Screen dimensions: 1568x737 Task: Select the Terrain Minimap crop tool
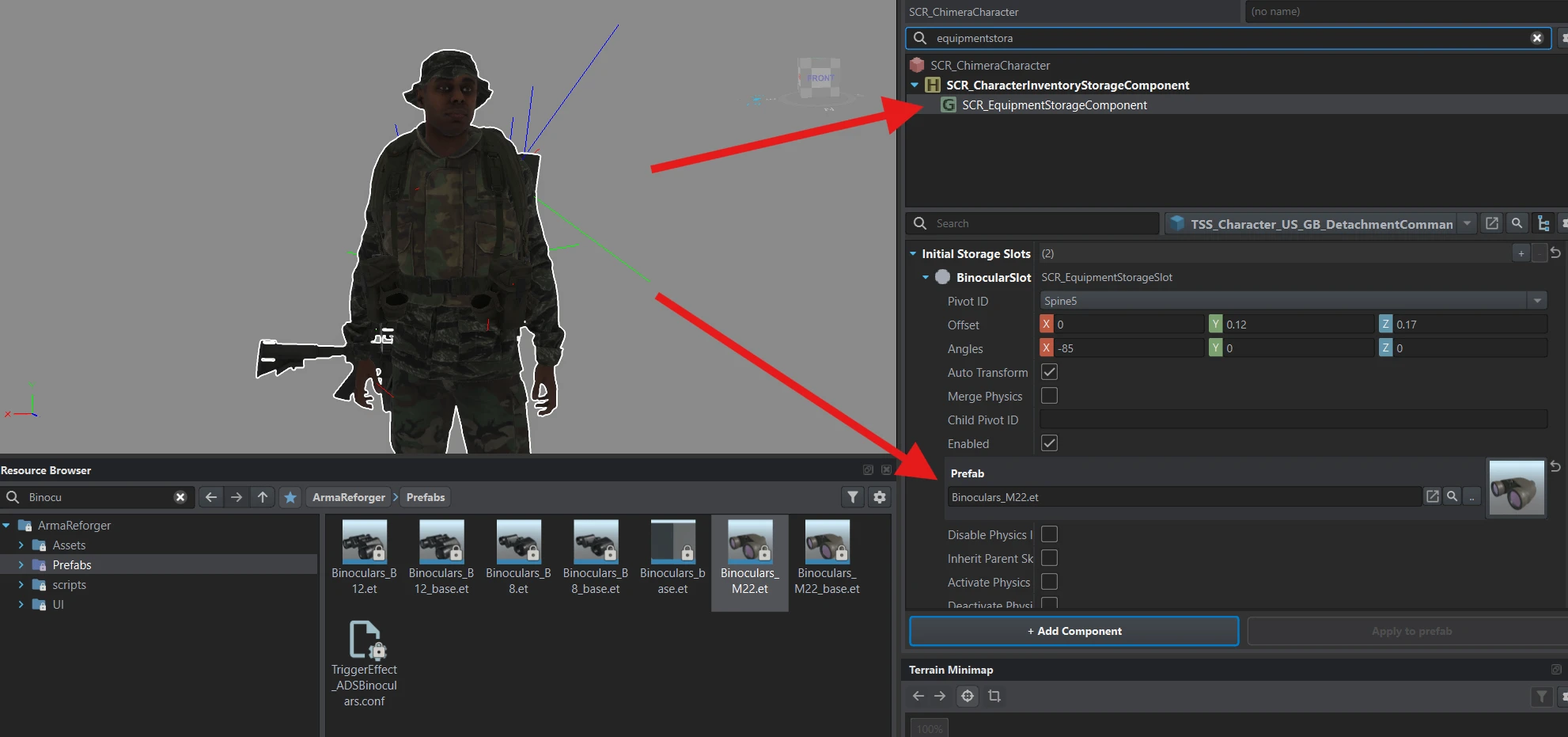(x=994, y=696)
